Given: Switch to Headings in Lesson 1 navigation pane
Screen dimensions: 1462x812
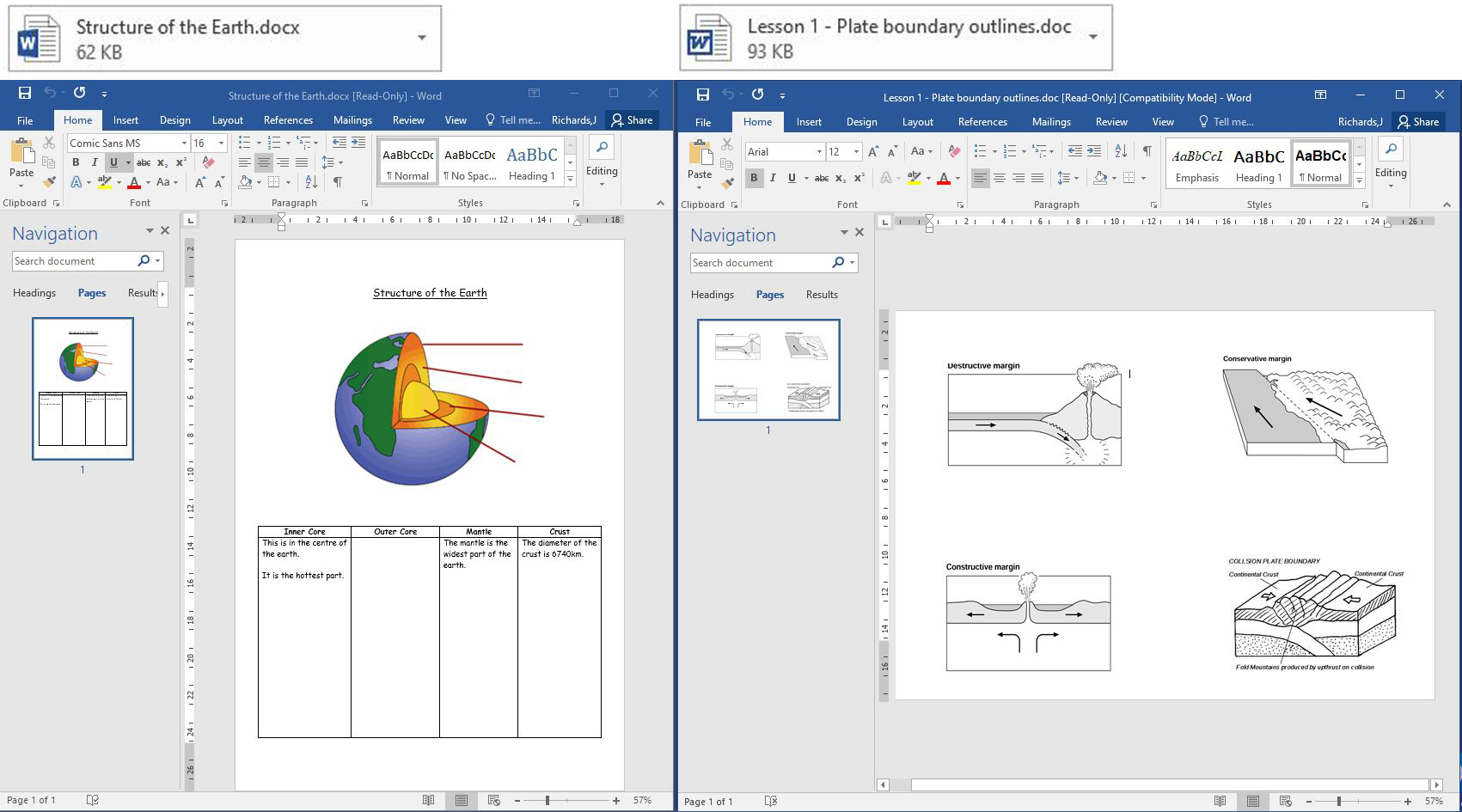Looking at the screenshot, I should [712, 295].
